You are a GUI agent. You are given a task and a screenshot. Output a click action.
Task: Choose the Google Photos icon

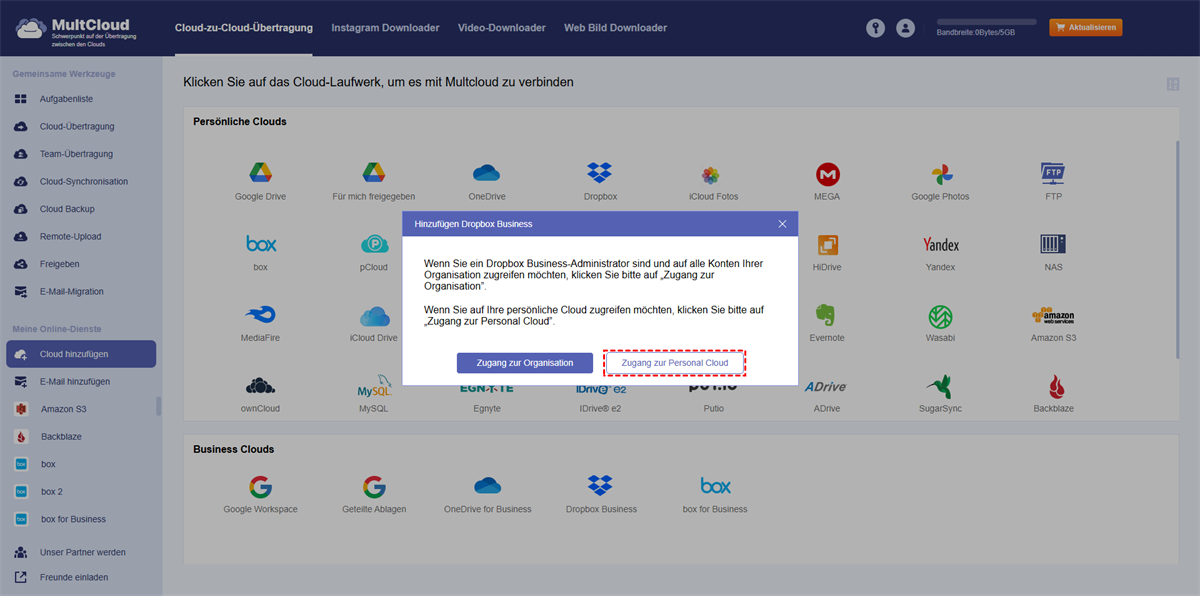pyautogui.click(x=940, y=174)
